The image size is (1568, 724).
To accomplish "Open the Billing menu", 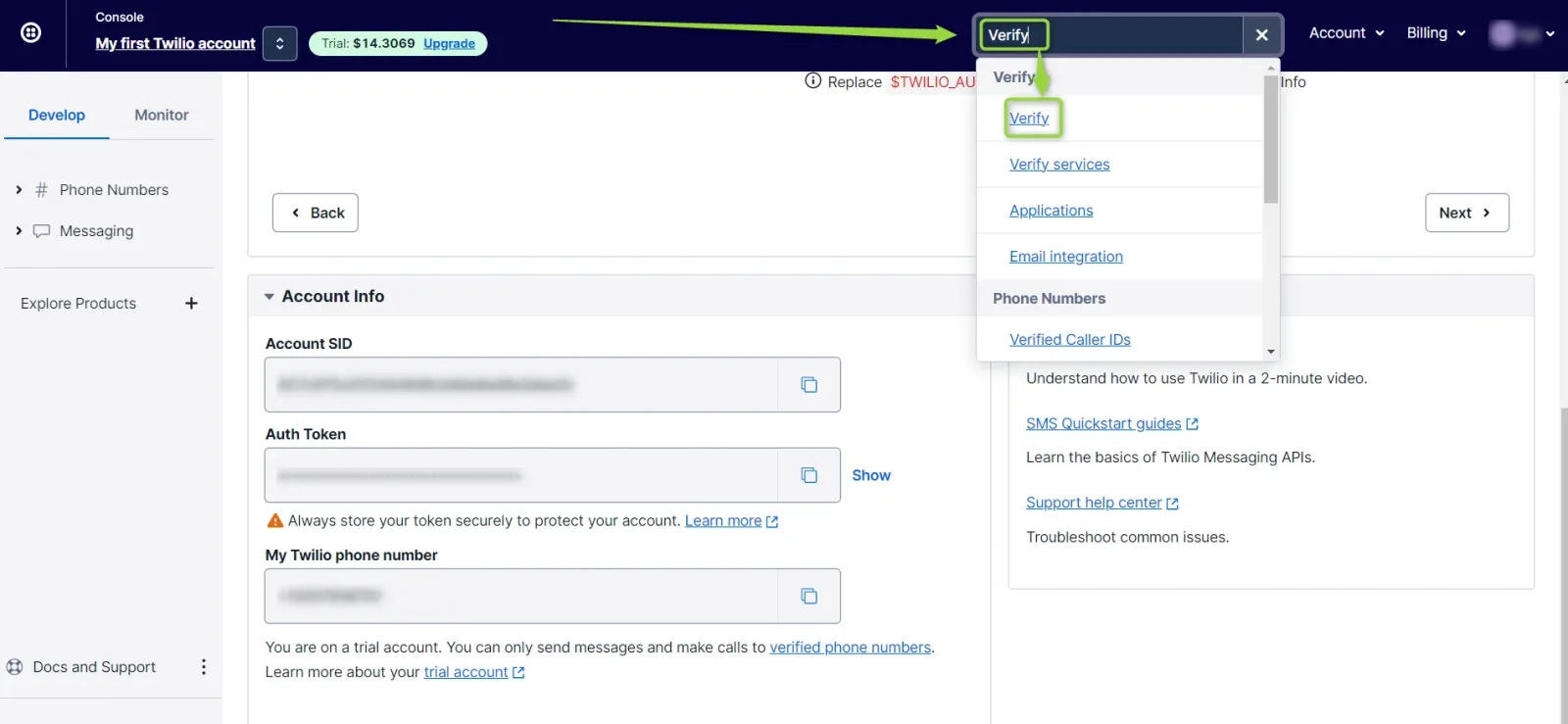I will pos(1436,33).
